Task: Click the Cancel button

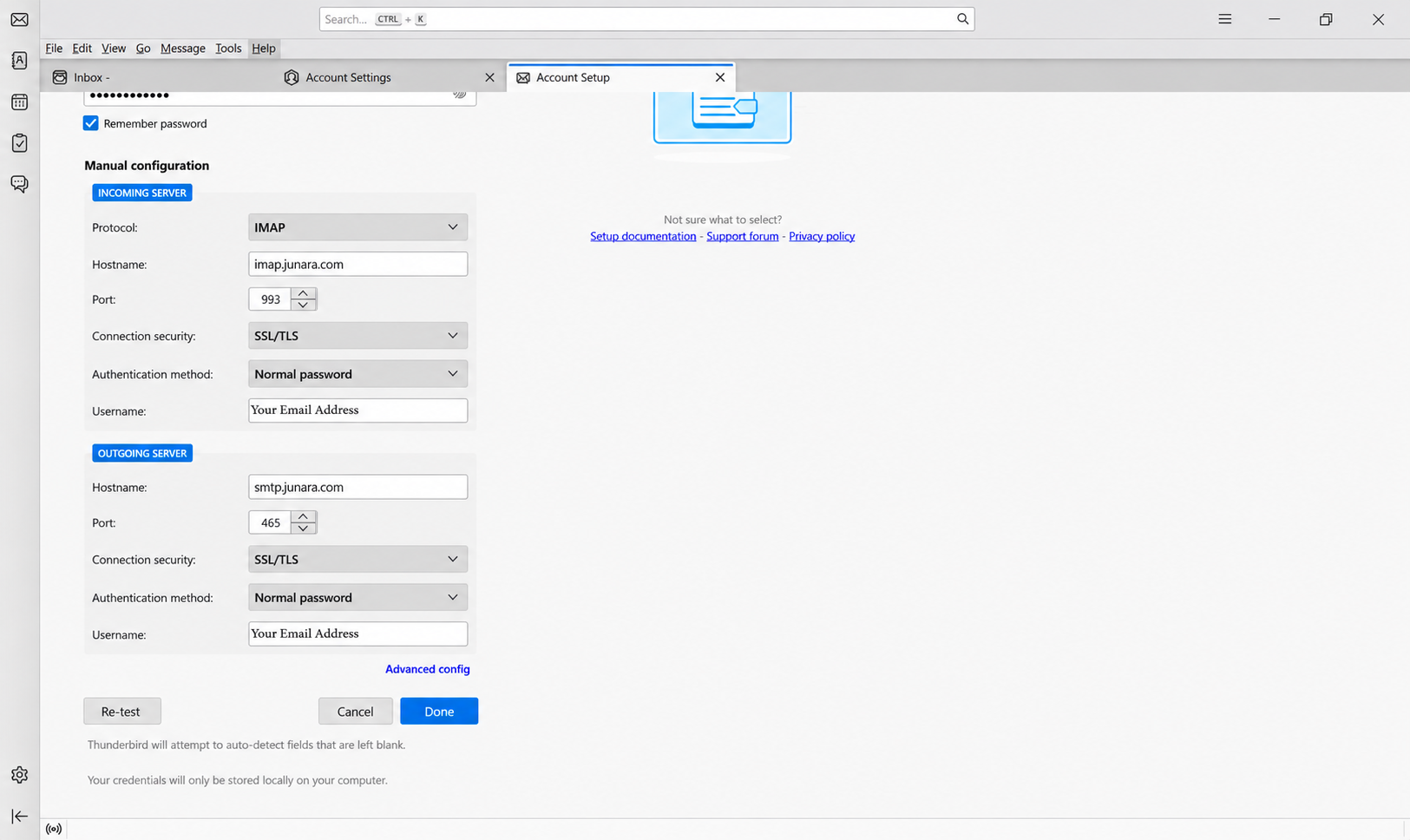Action: (355, 712)
